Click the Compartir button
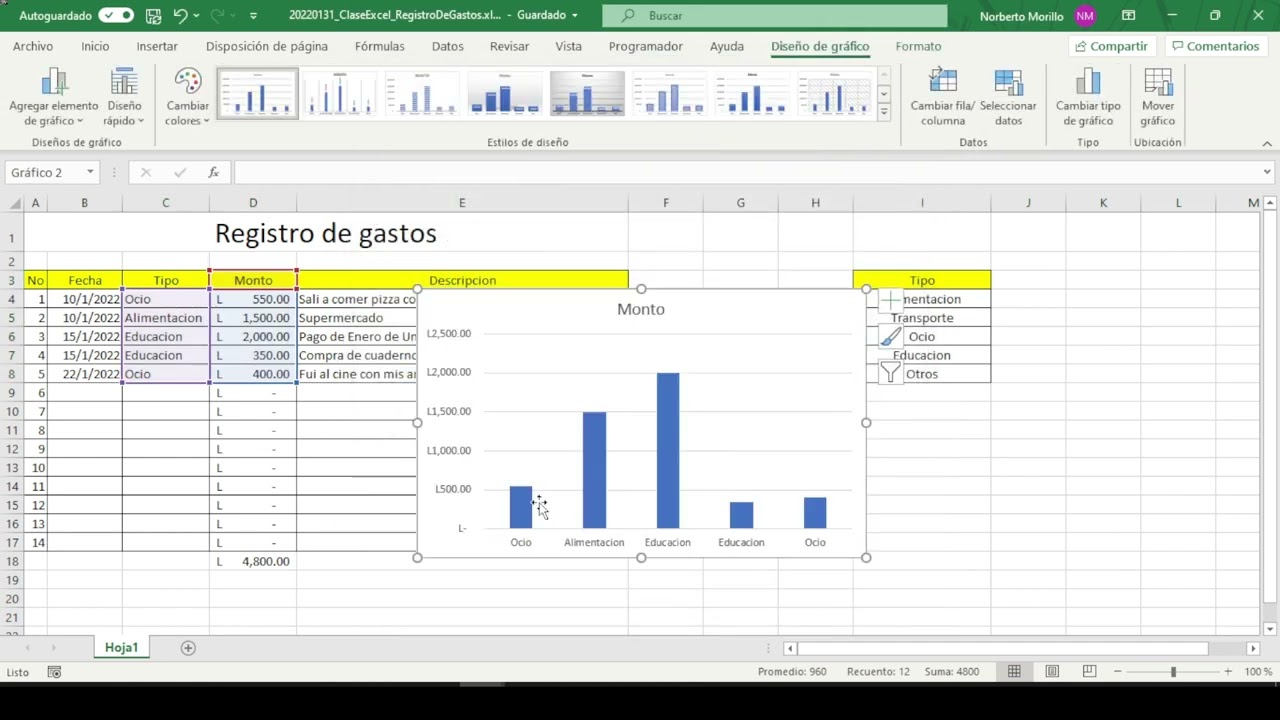This screenshot has height=720, width=1280. pos(1110,46)
